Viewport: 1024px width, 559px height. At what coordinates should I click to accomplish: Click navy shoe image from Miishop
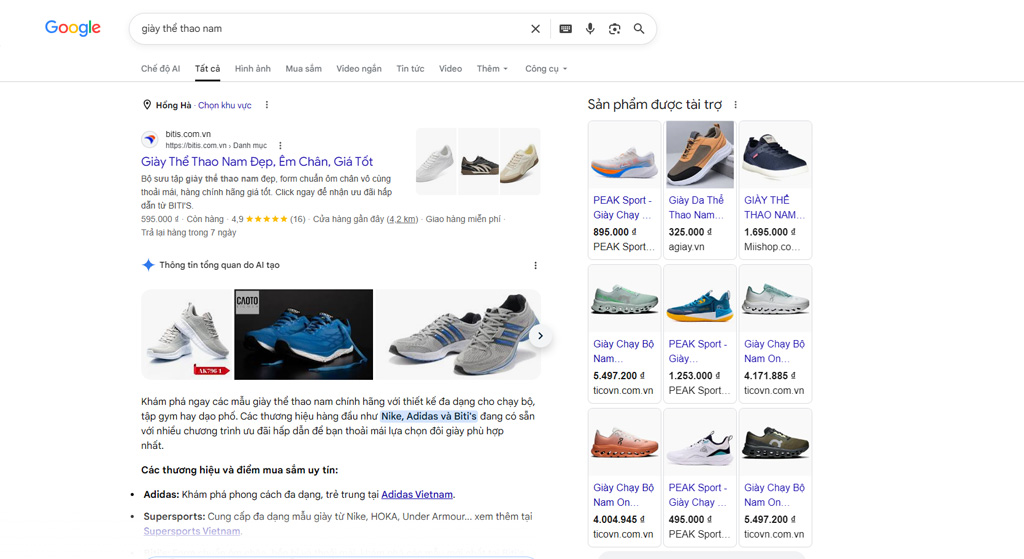click(775, 155)
